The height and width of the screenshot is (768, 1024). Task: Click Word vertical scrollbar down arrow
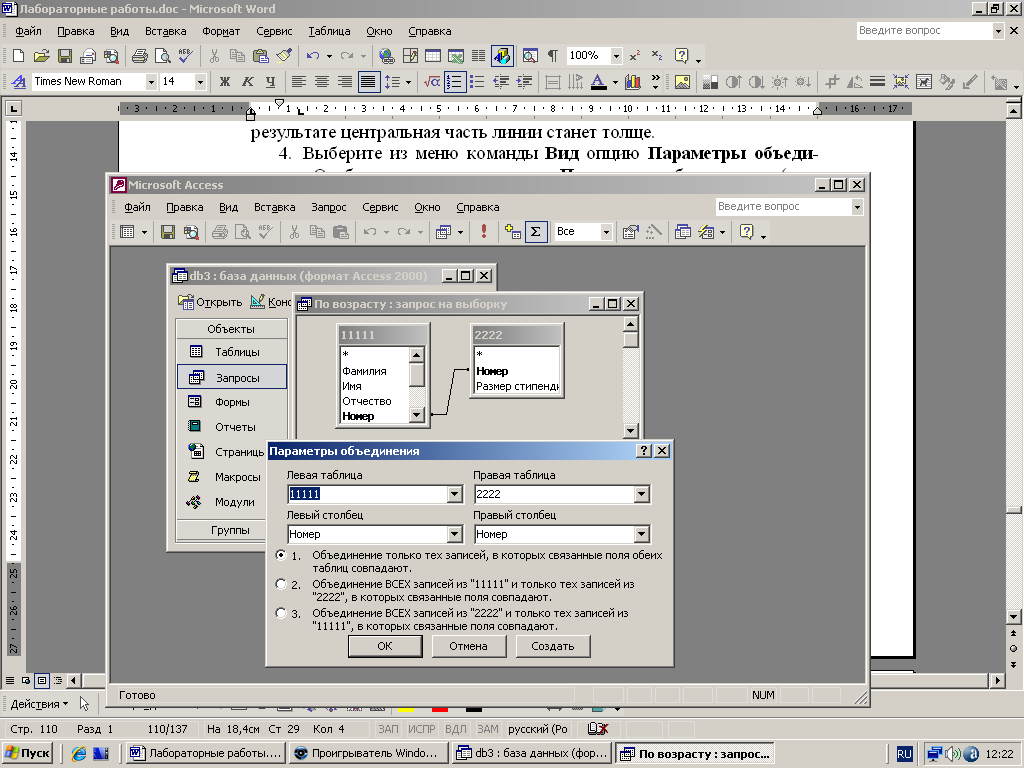point(1013,616)
